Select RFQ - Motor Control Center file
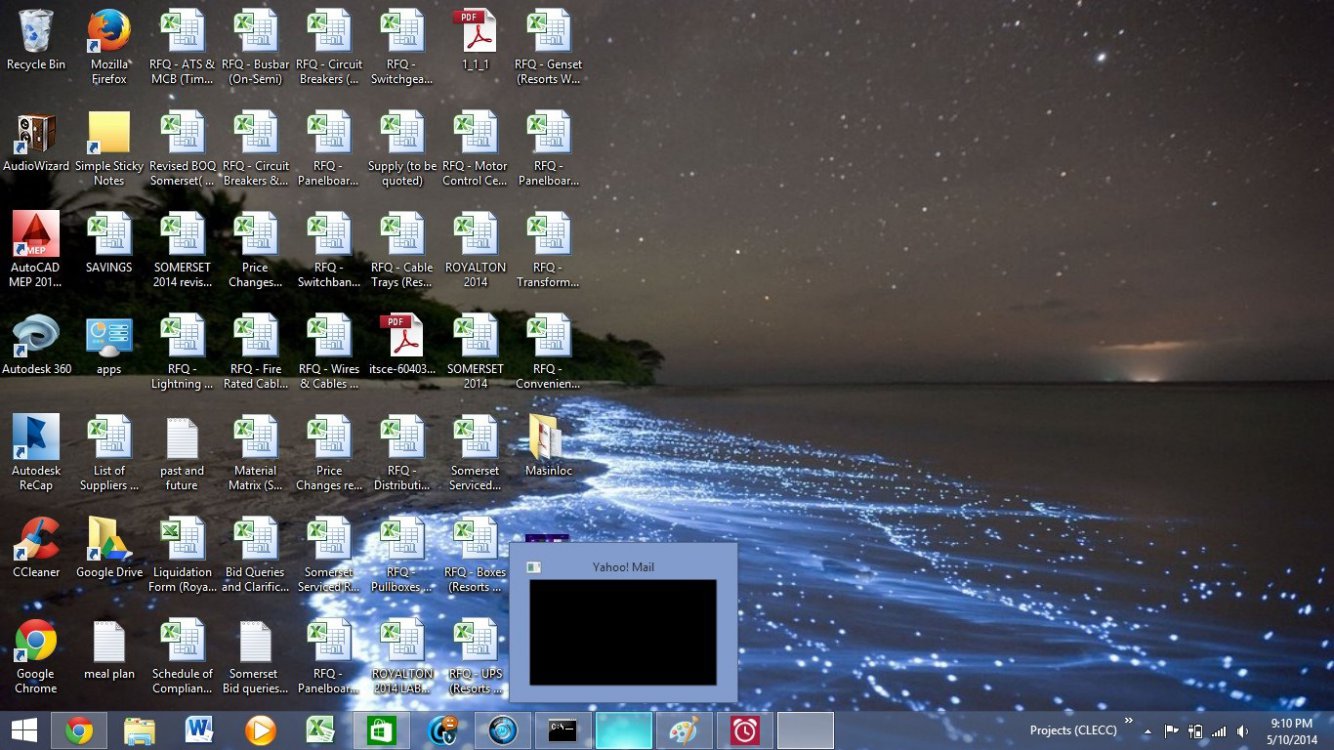The image size is (1334, 750). (x=475, y=148)
